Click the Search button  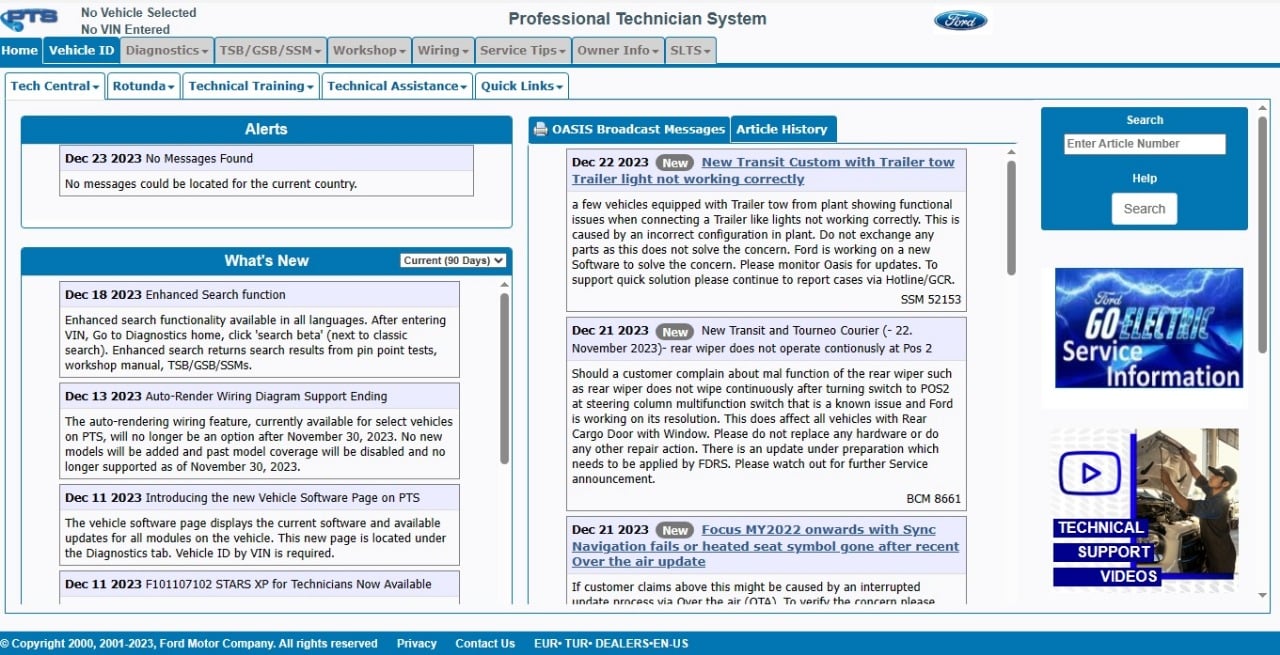point(1144,209)
